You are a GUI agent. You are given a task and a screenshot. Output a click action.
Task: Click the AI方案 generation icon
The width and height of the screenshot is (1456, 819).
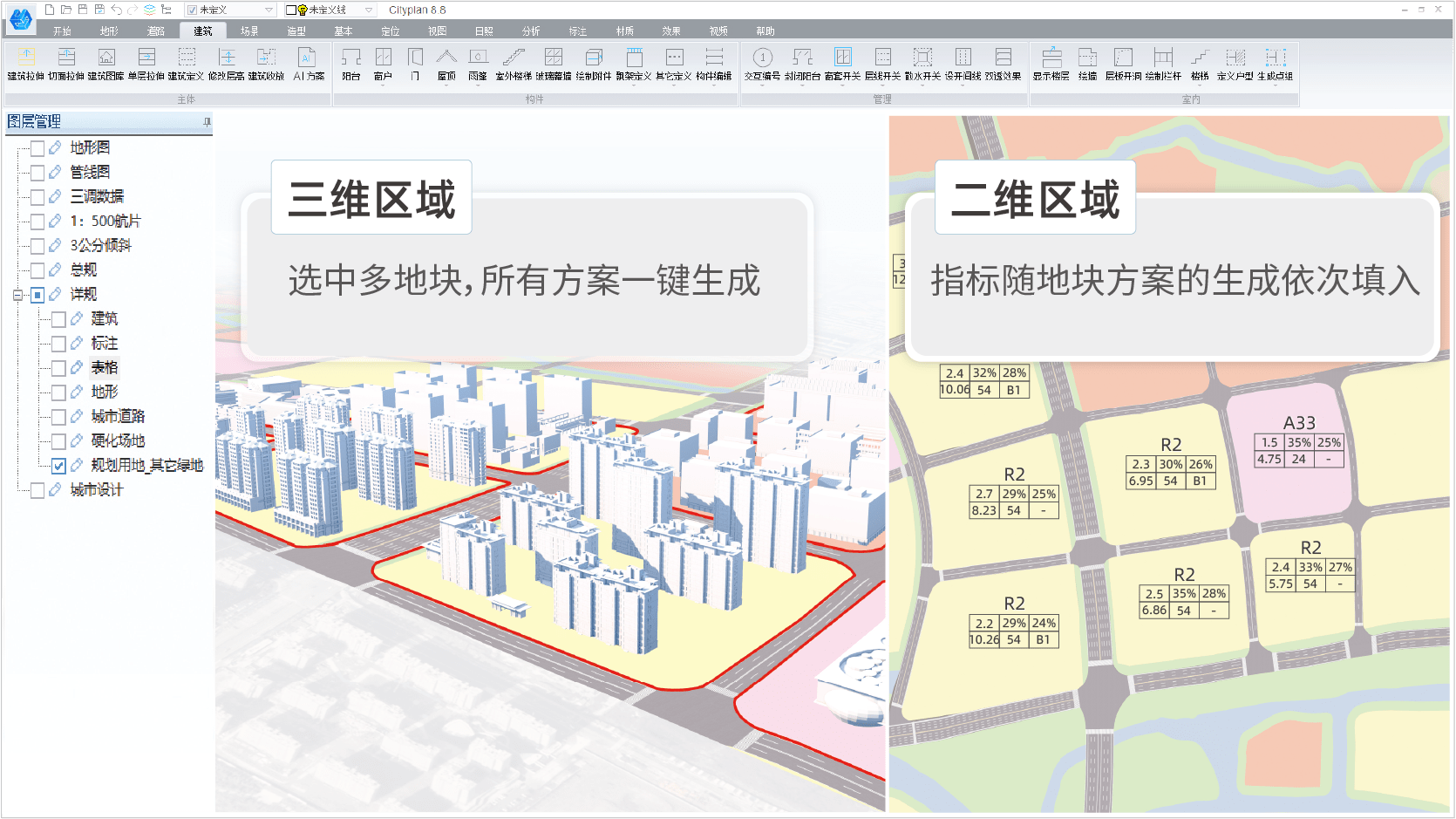(307, 64)
